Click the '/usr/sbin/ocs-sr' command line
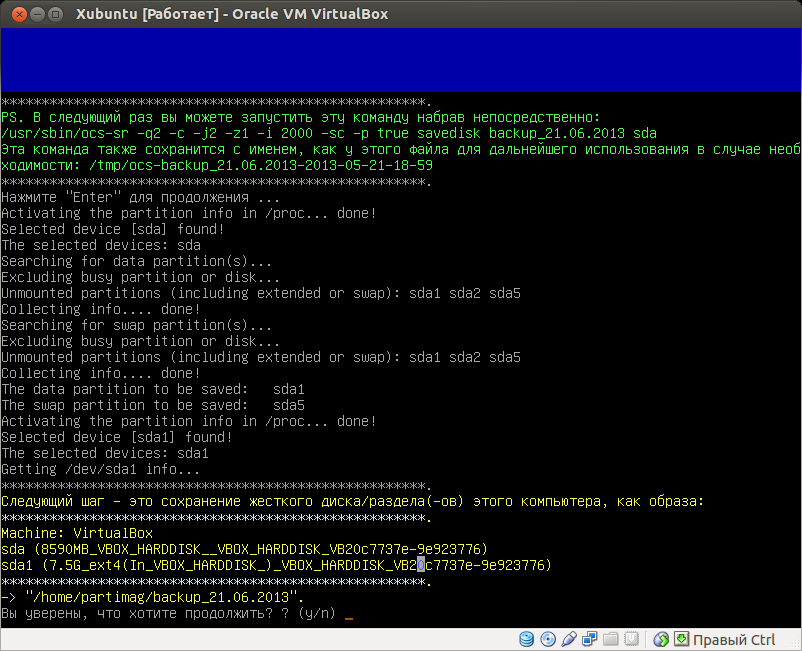Screen dimensions: 802x651 pyautogui.click(x=329, y=133)
